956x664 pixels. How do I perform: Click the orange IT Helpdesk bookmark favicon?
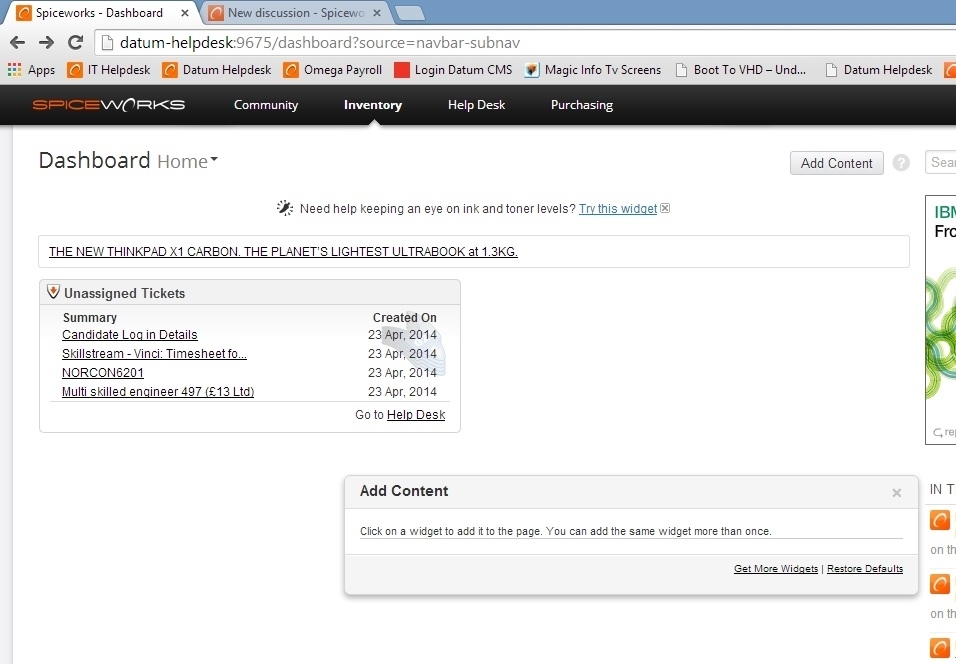click(x=75, y=70)
